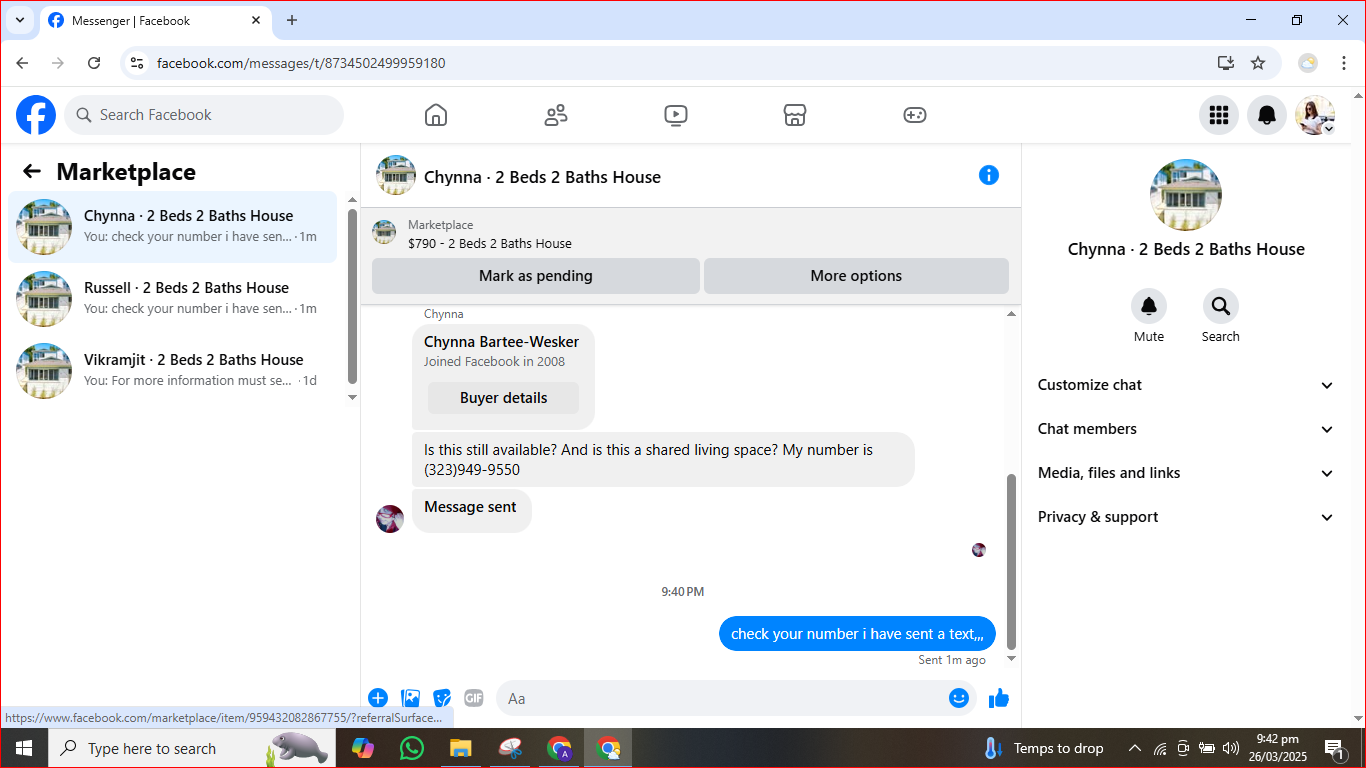
Task: Open the Chrome tab search dropdown
Action: pyautogui.click(x=19, y=20)
